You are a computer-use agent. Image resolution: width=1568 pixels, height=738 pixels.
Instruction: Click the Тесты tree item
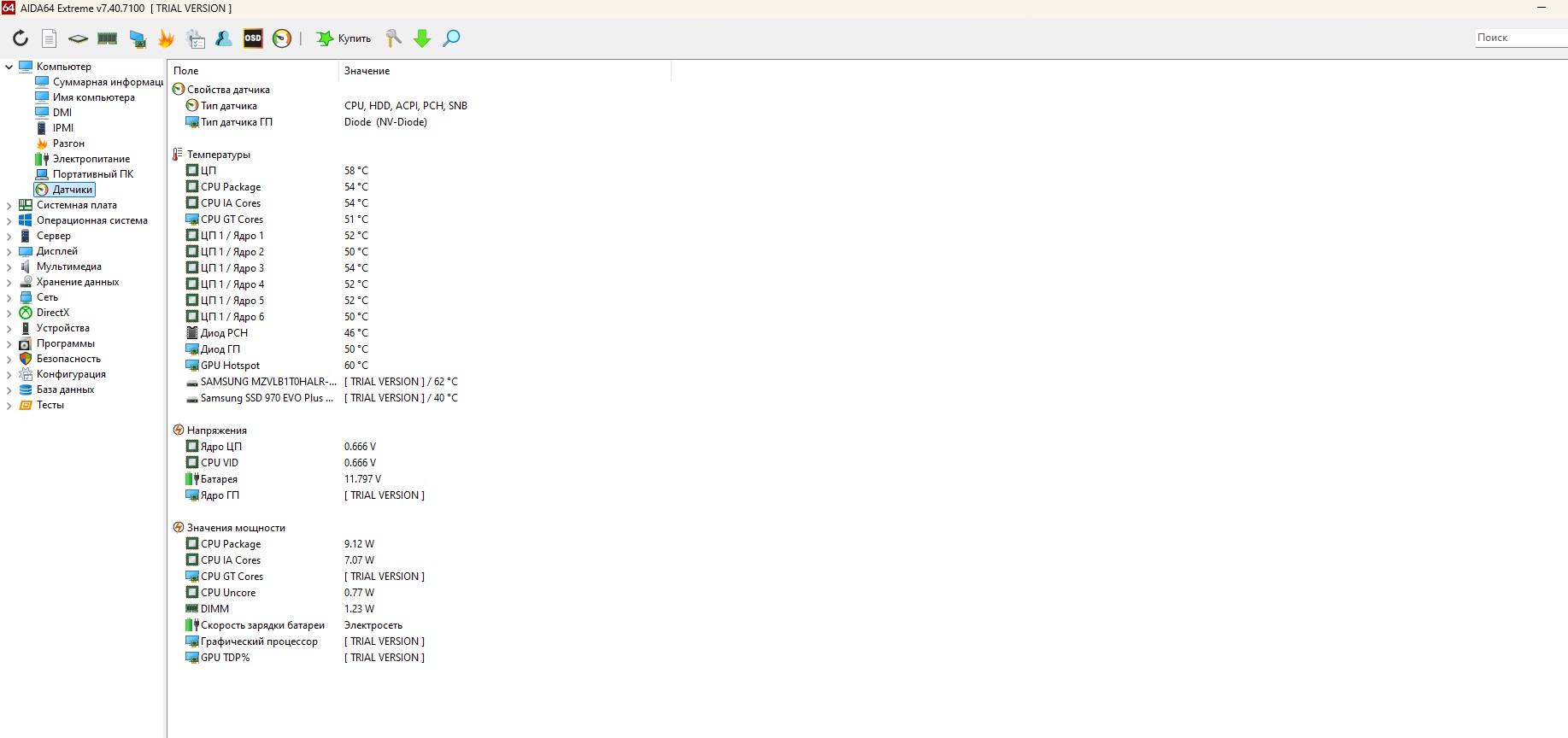point(50,405)
